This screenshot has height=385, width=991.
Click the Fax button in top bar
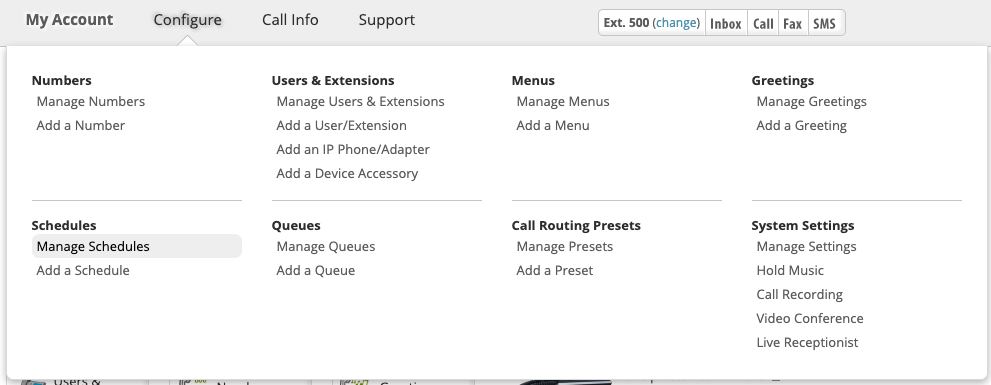point(793,23)
